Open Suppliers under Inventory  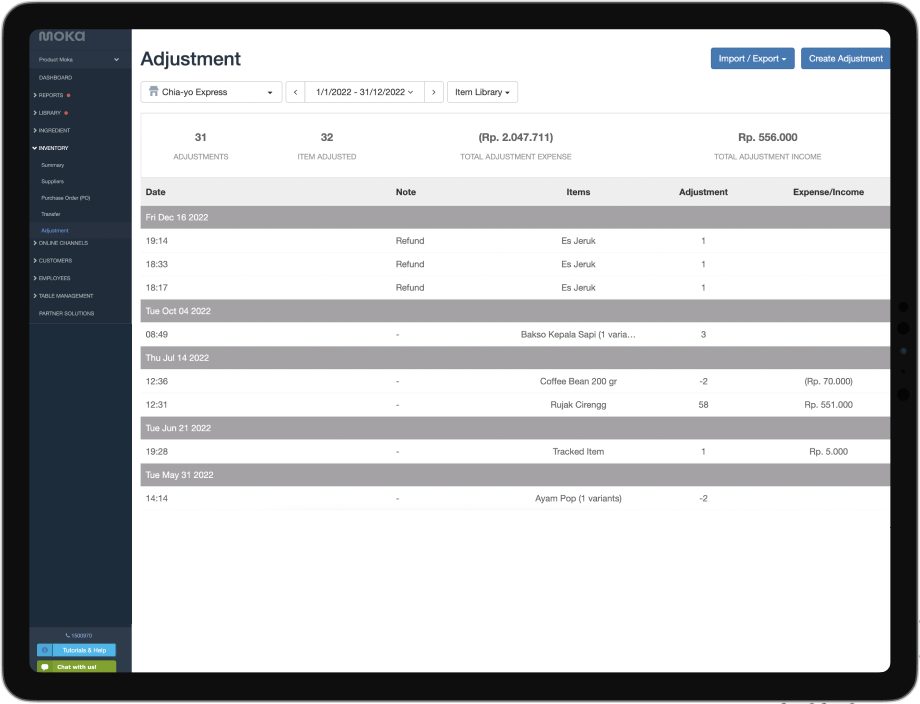coord(53,181)
